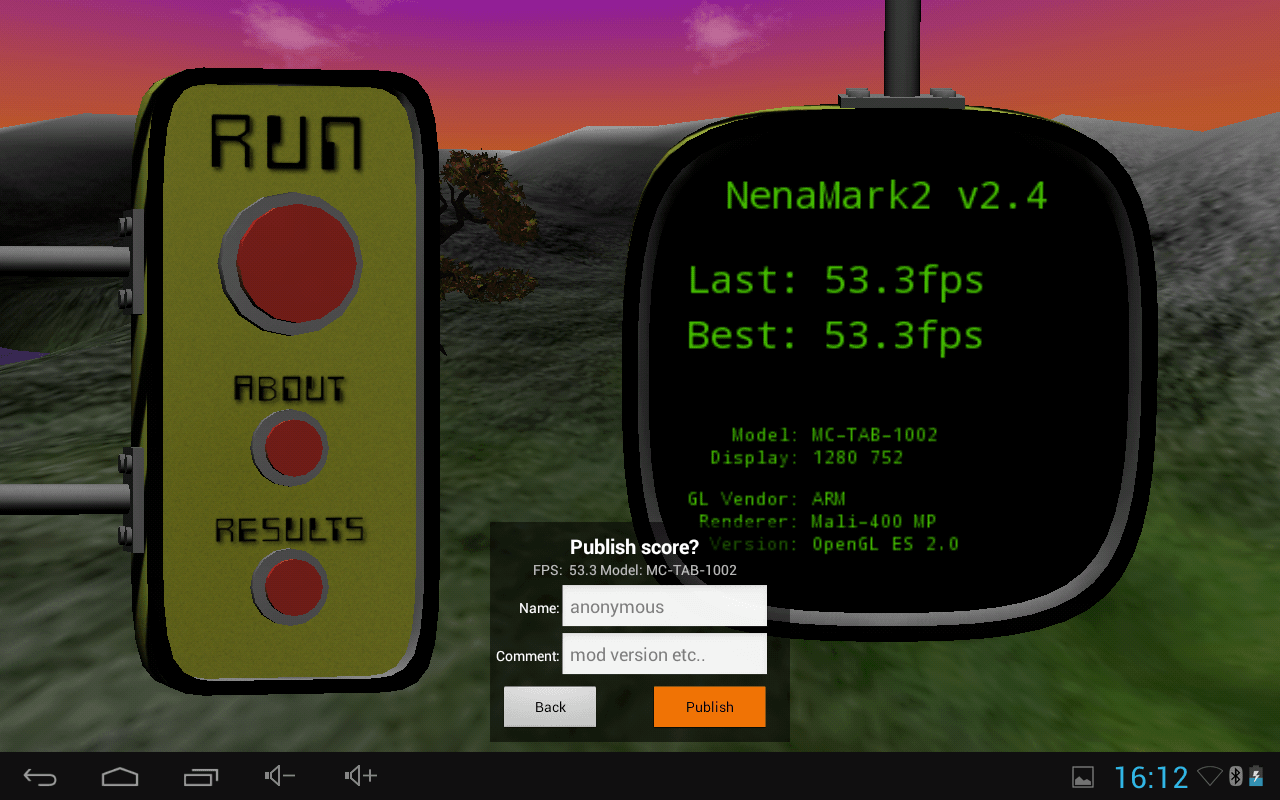Click the OpenGL ES 2.0 version line
Screen dimensions: 1280x800
pos(835,545)
